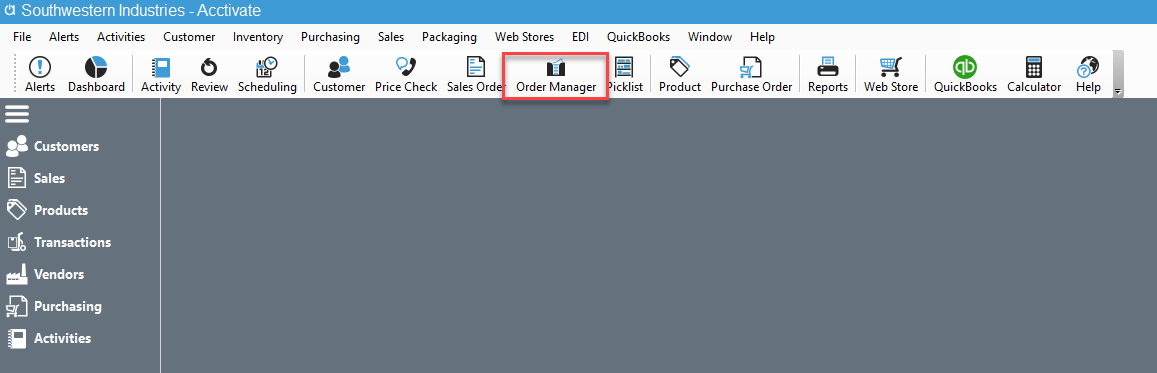Open the Inventory menu
The width and height of the screenshot is (1157, 373).
click(258, 37)
